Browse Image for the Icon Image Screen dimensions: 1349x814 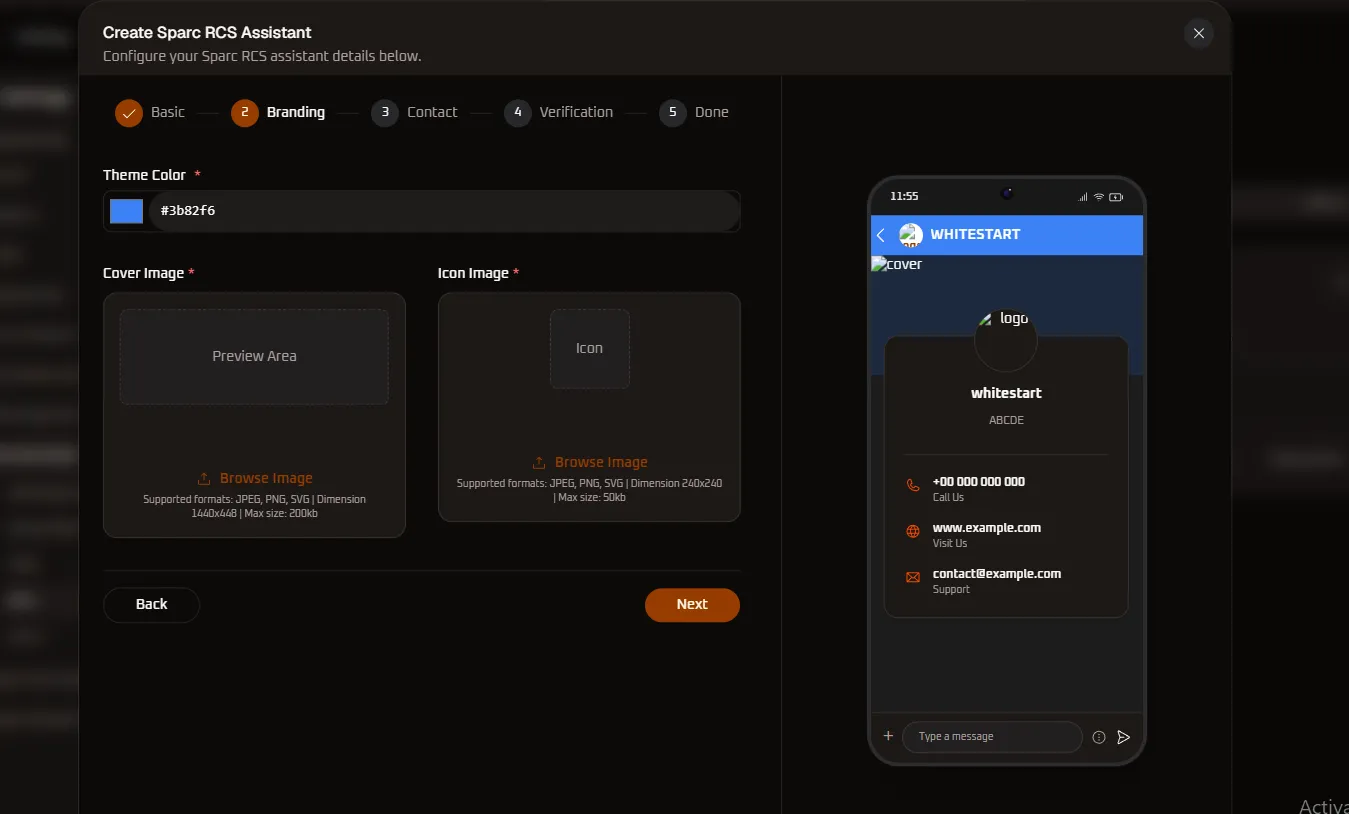click(590, 462)
